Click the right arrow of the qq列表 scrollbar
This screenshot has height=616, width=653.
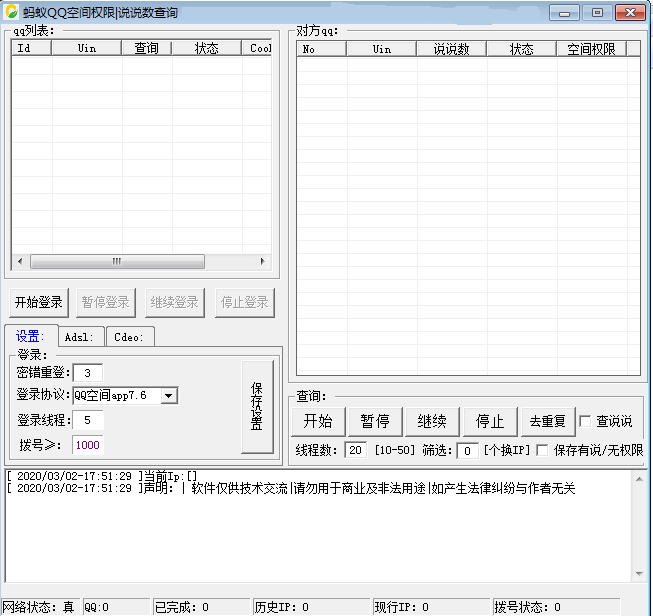pyautogui.click(x=263, y=261)
